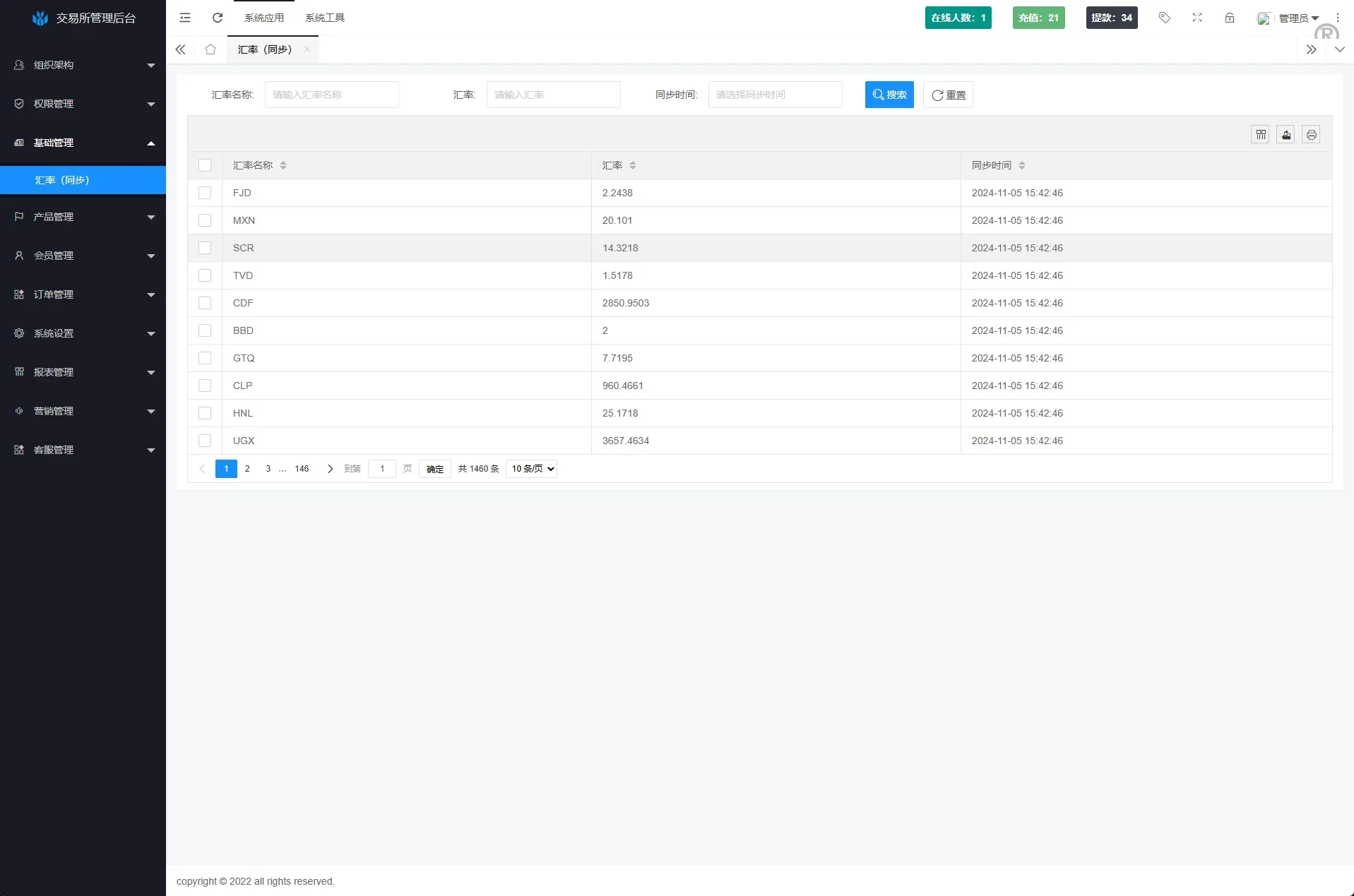
Task: Open the three-dot menu in the top-right corner
Action: pyautogui.click(x=1337, y=18)
